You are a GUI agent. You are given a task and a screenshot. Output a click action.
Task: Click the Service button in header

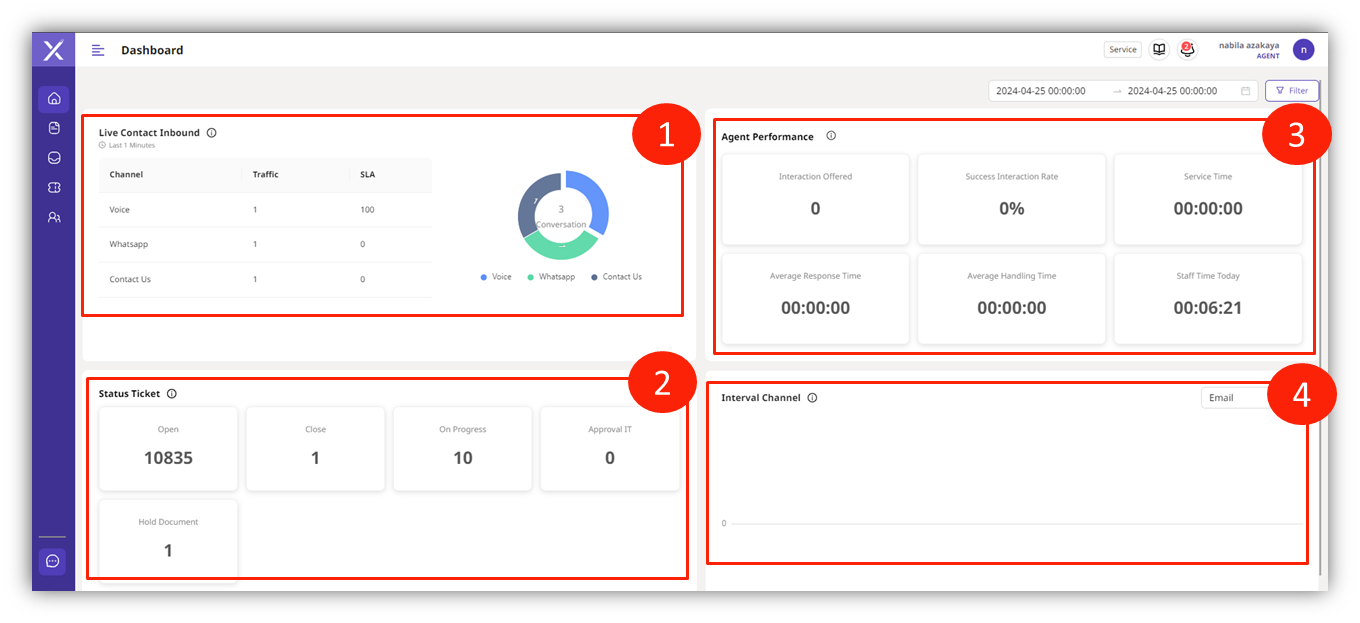tap(1123, 49)
